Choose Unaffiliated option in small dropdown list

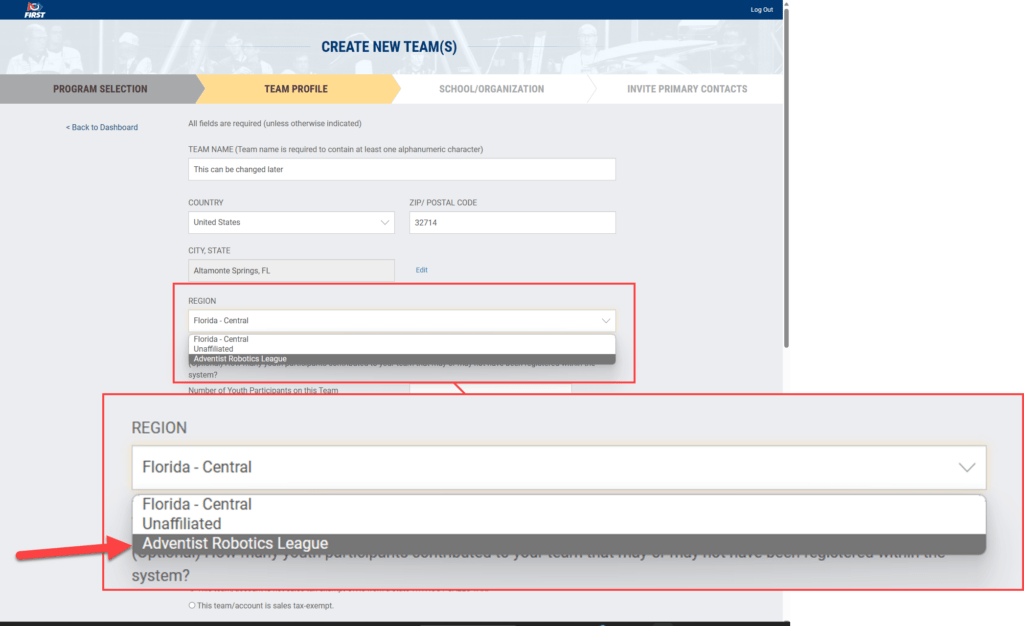[402, 349]
